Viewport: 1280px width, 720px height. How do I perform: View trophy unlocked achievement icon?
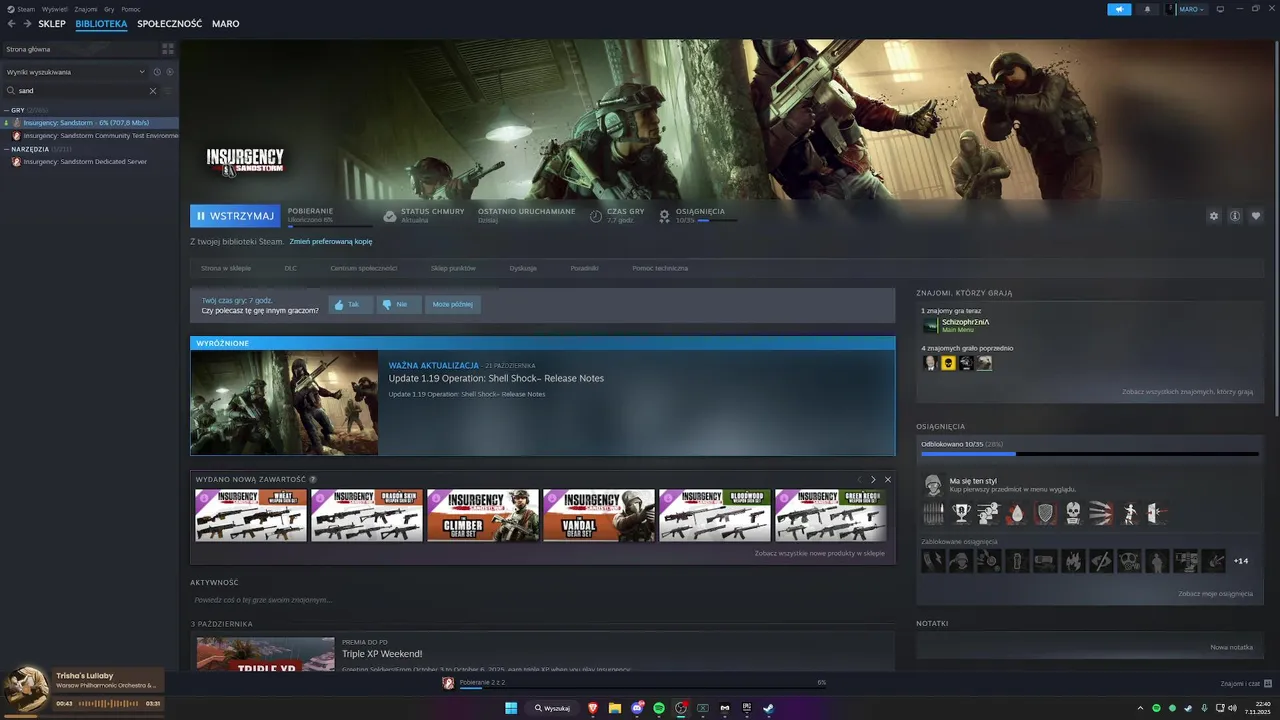pos(961,514)
